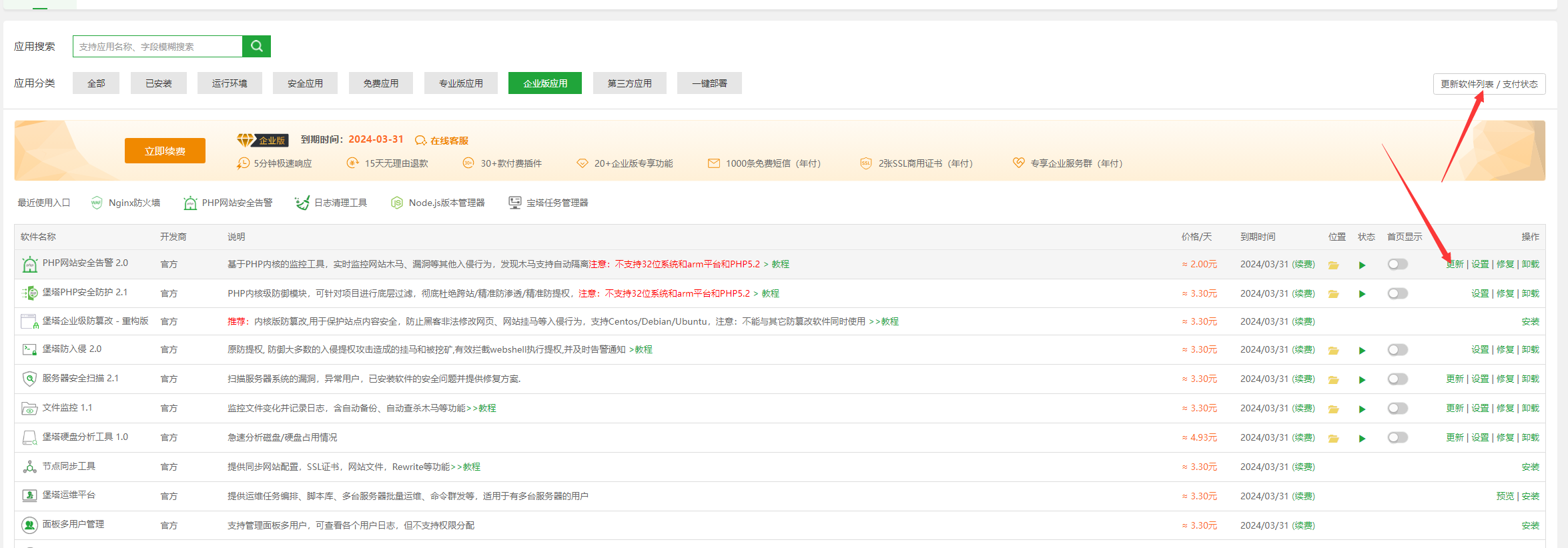Click the PHP网站安全告警 2.0 row icon
This screenshot has height=548, width=1568.
(29, 265)
